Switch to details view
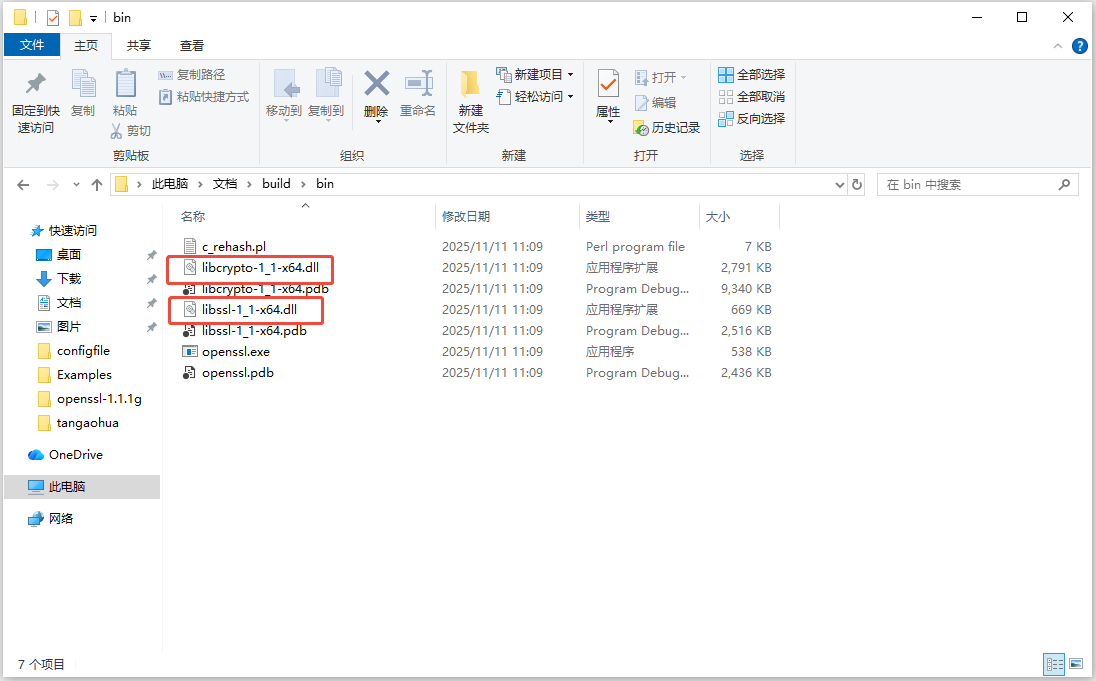 pyautogui.click(x=1054, y=664)
